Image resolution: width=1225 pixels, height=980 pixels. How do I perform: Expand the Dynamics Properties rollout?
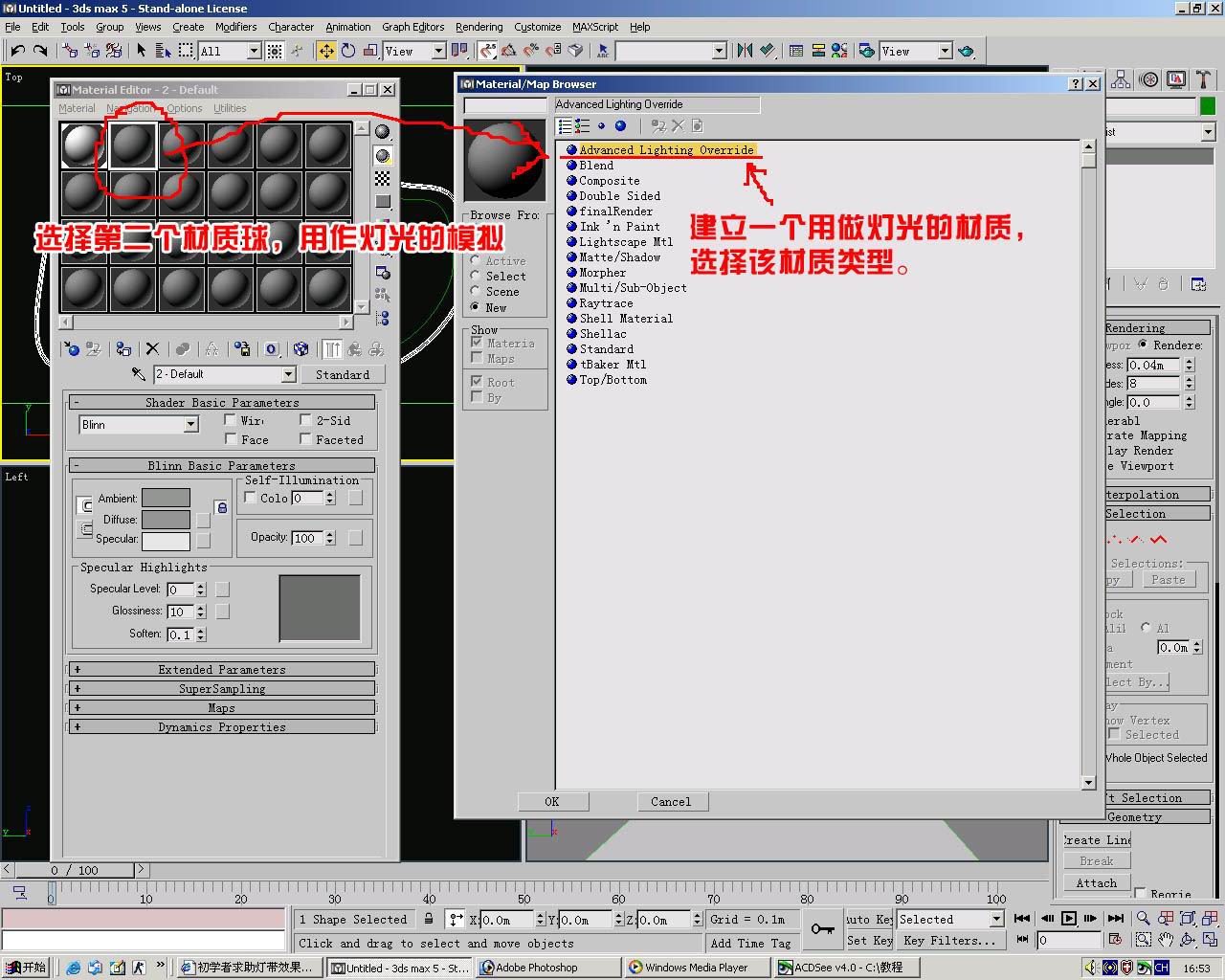coord(222,726)
